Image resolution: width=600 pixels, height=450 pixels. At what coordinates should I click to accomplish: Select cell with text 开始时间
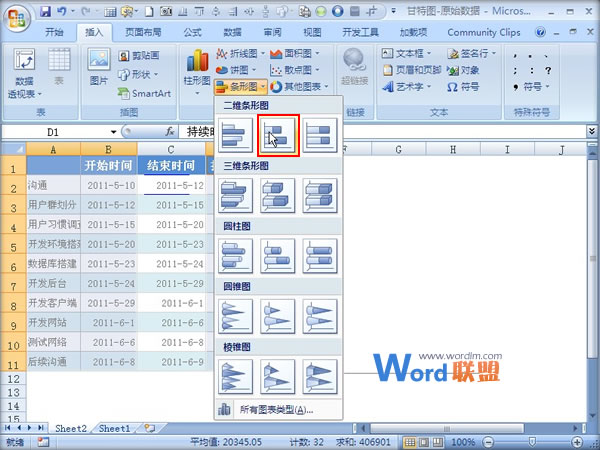[x=108, y=165]
